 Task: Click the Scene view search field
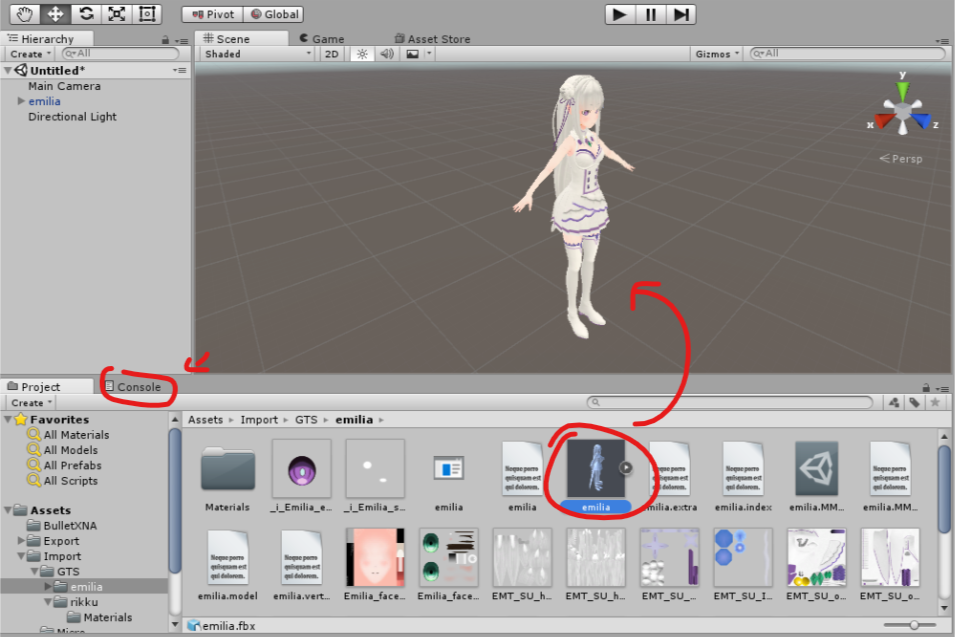coord(847,54)
